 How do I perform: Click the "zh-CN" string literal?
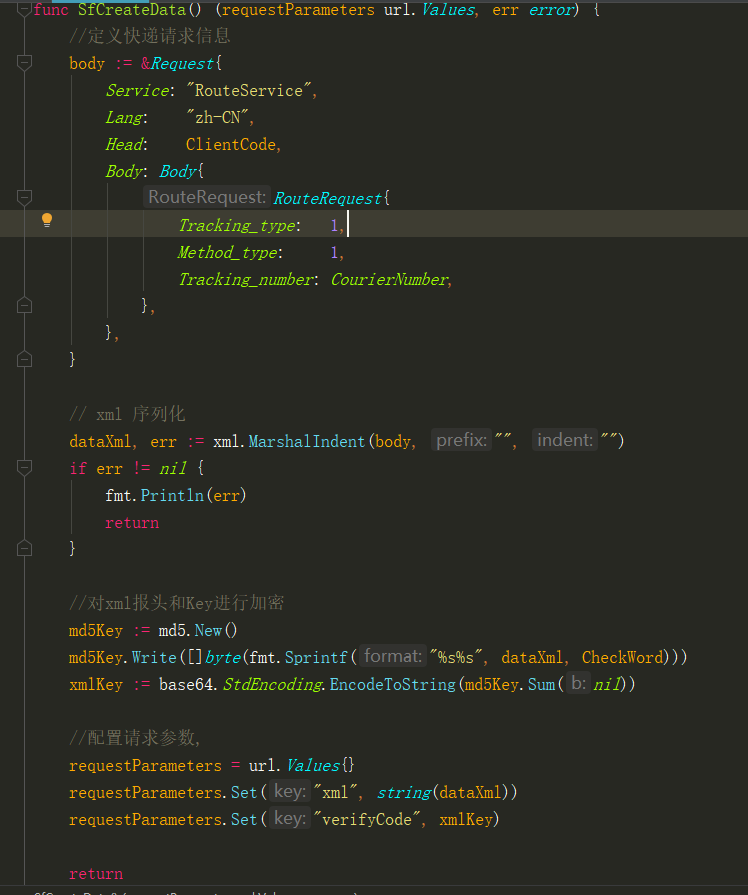tap(218, 118)
